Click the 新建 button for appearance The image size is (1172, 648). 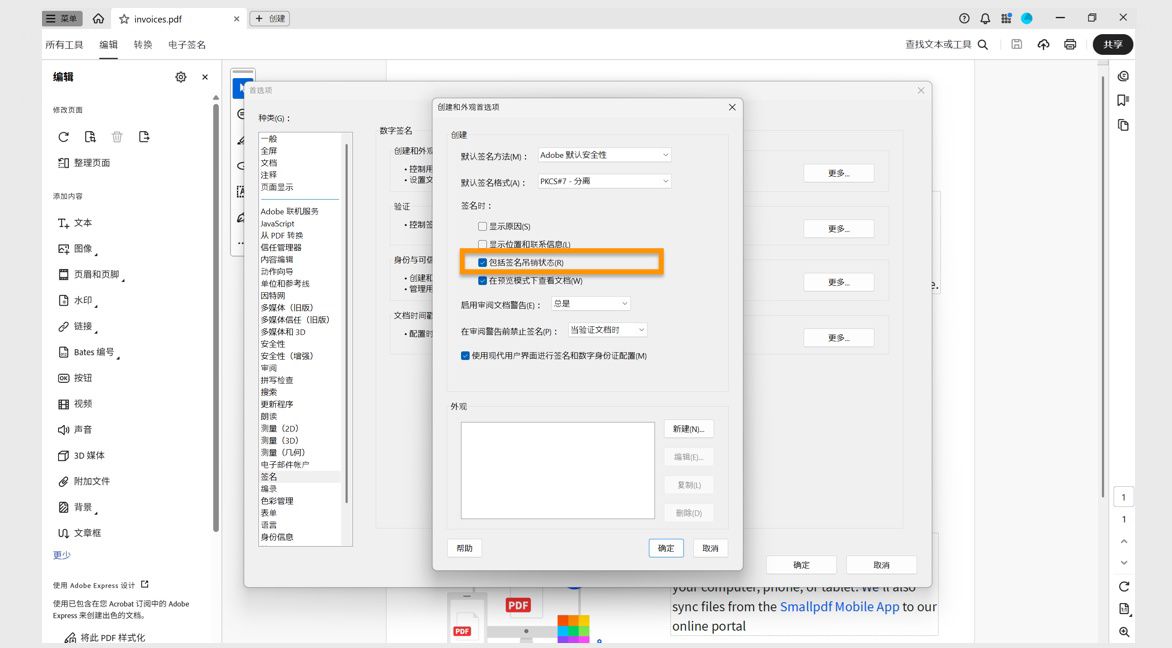pyautogui.click(x=688, y=428)
